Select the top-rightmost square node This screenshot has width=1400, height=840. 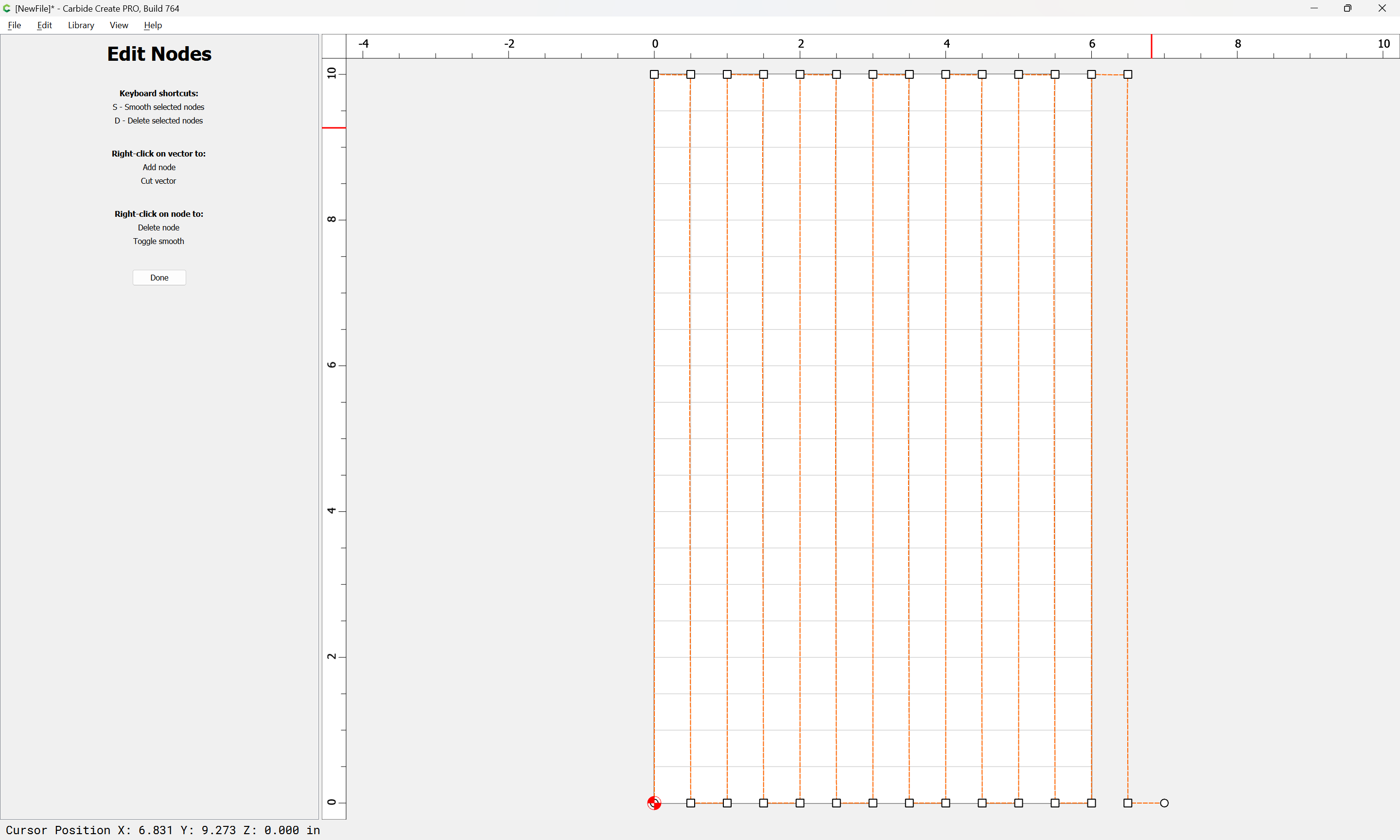1128,74
